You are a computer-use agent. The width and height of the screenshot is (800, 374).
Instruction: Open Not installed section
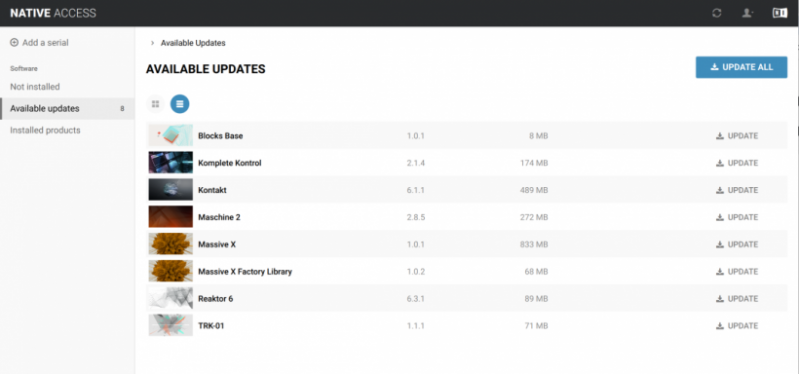(x=35, y=87)
